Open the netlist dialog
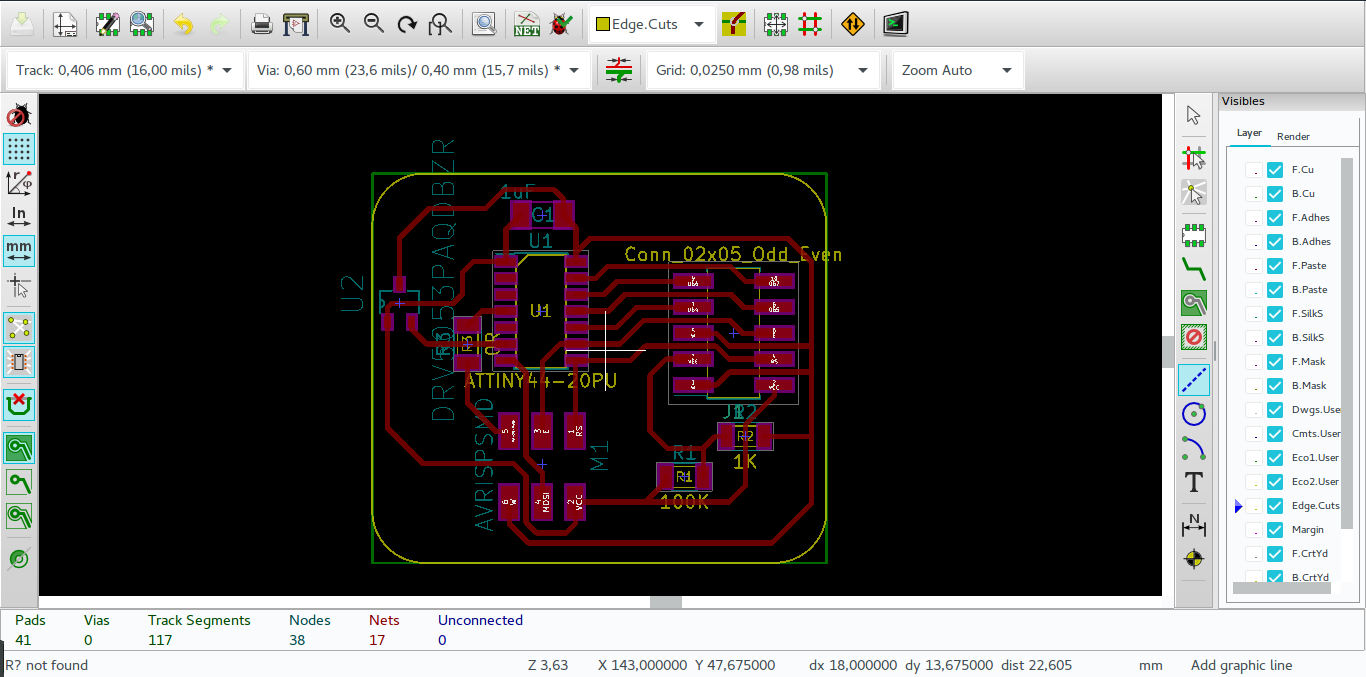This screenshot has width=1366, height=677. (527, 23)
